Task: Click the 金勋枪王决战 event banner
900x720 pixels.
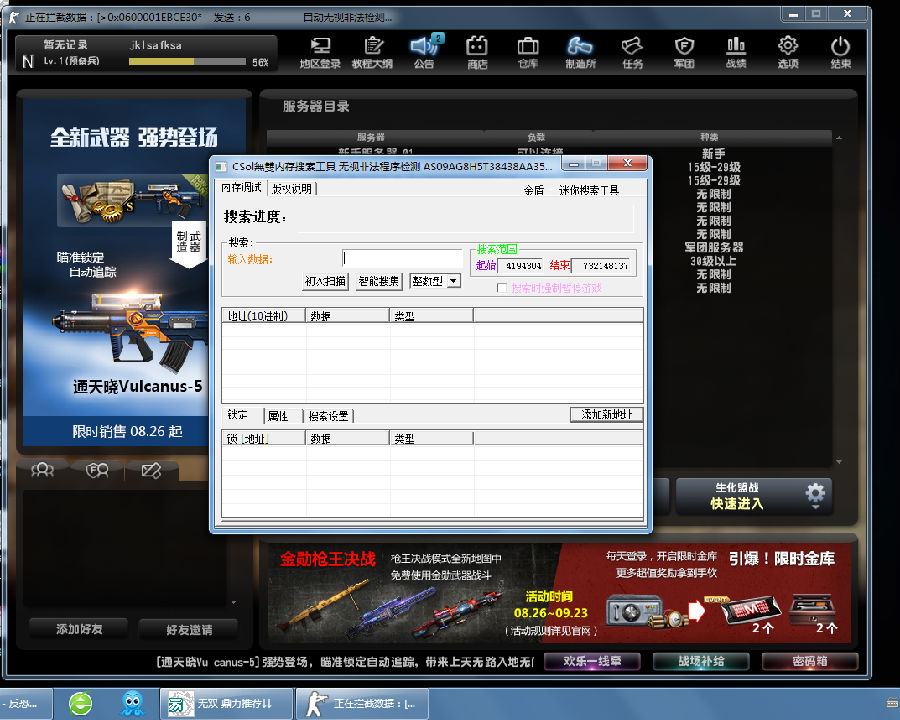Action: point(411,593)
